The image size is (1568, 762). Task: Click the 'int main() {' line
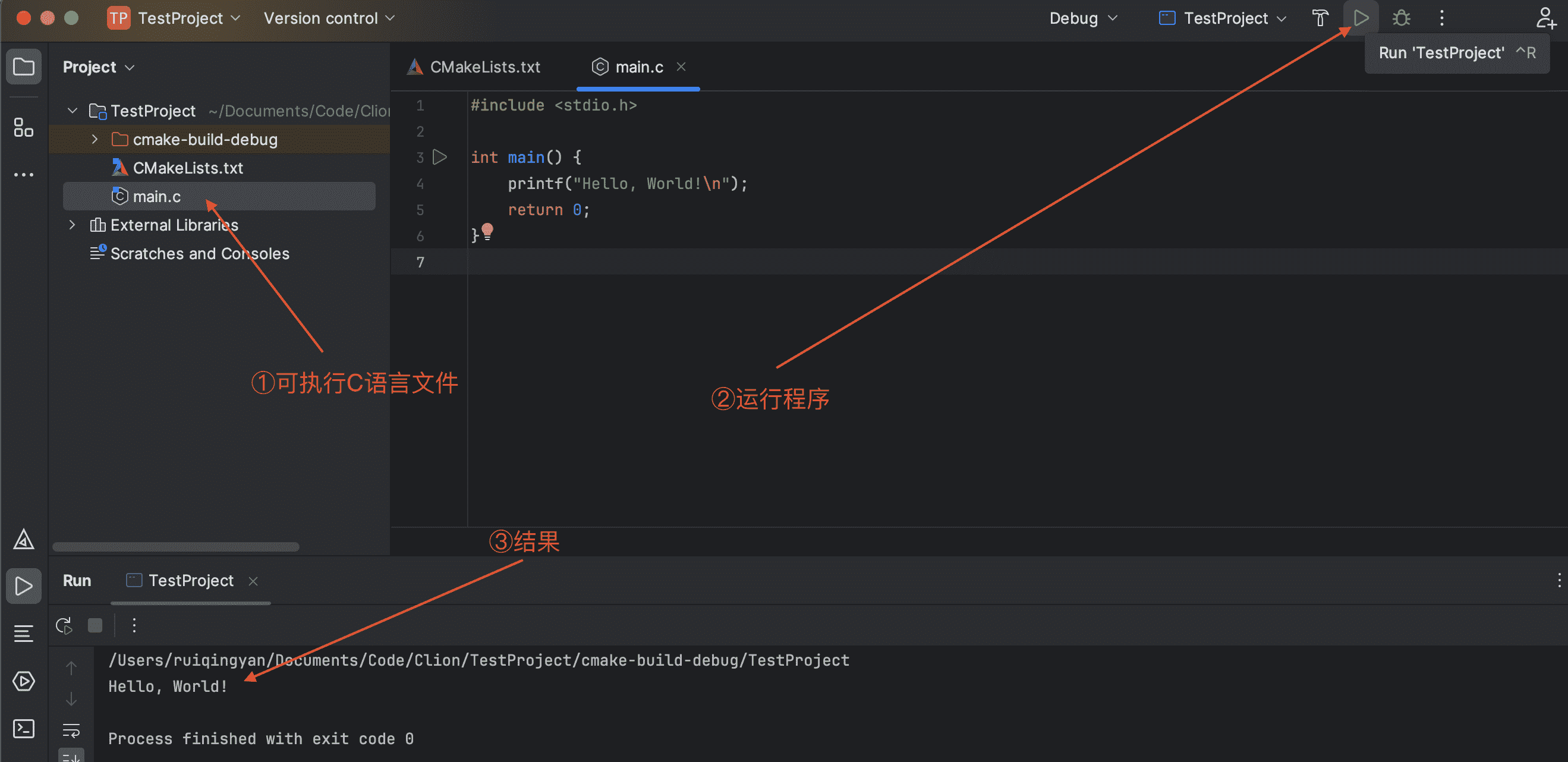(526, 158)
